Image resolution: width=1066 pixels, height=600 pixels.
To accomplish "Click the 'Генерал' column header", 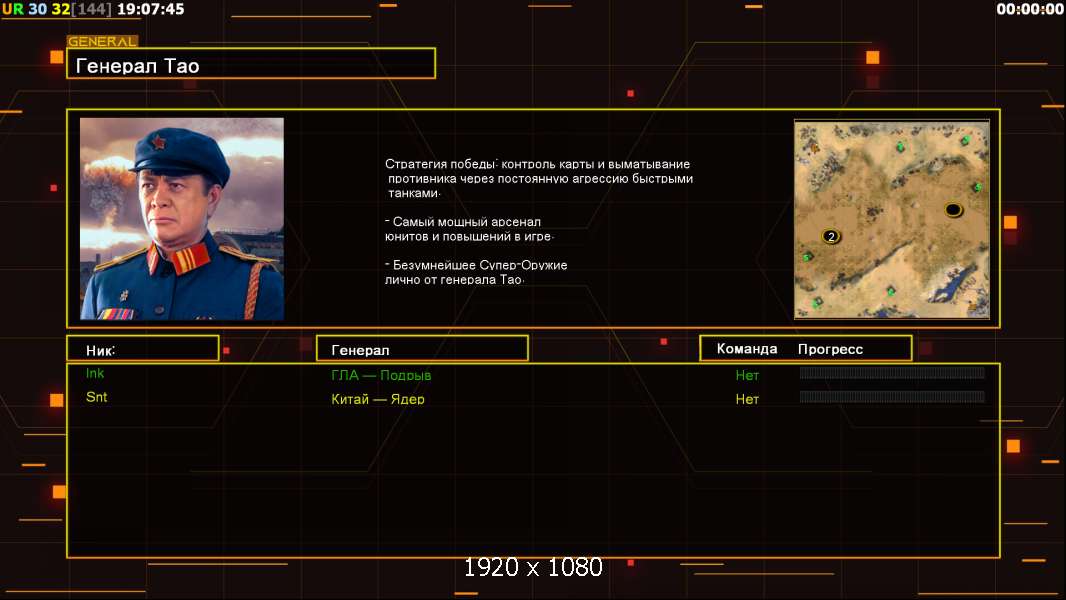I will pyautogui.click(x=422, y=349).
